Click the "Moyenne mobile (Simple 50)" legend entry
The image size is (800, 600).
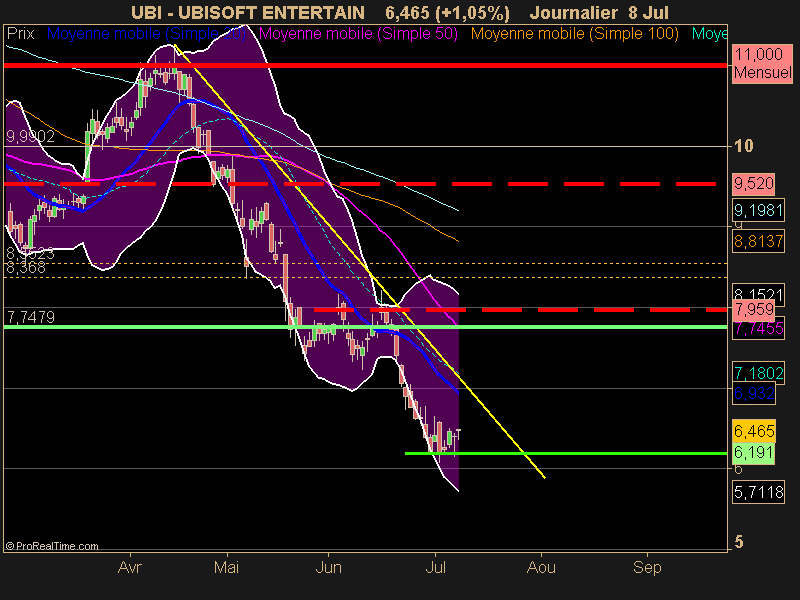tap(358, 34)
